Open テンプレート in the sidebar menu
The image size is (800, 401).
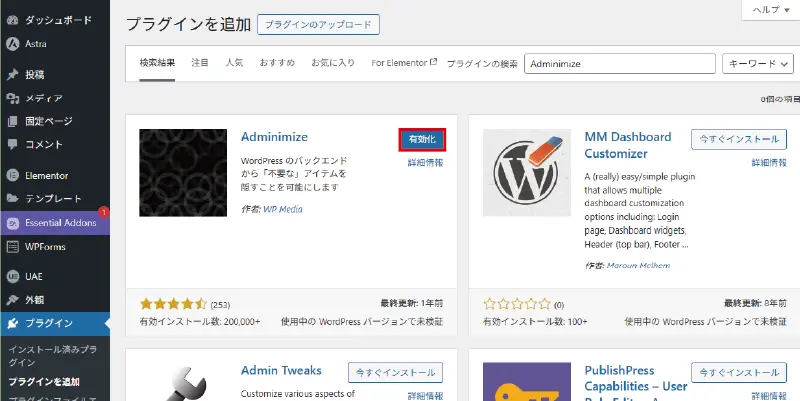[x=55, y=198]
